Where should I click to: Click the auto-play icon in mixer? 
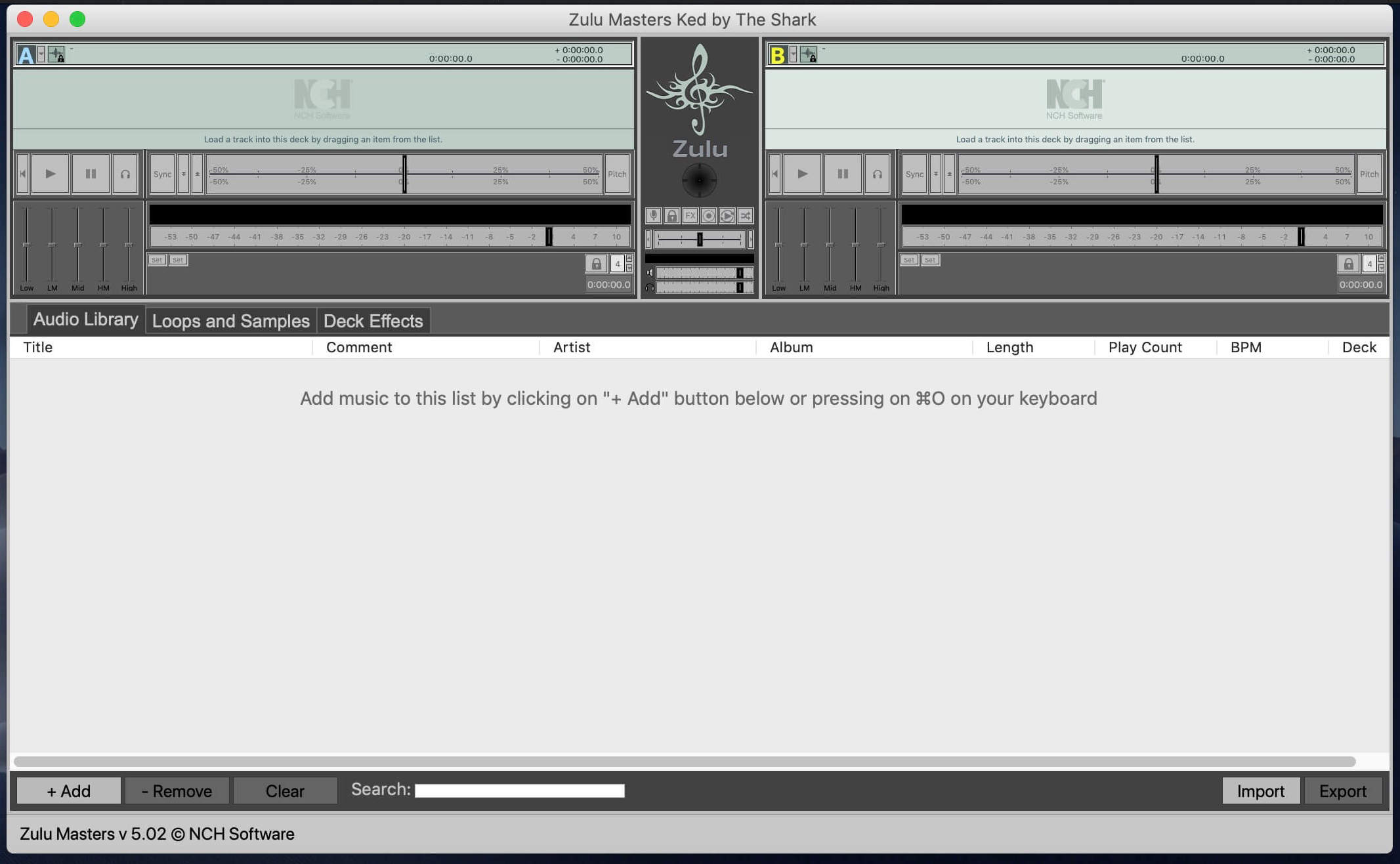[727, 216]
